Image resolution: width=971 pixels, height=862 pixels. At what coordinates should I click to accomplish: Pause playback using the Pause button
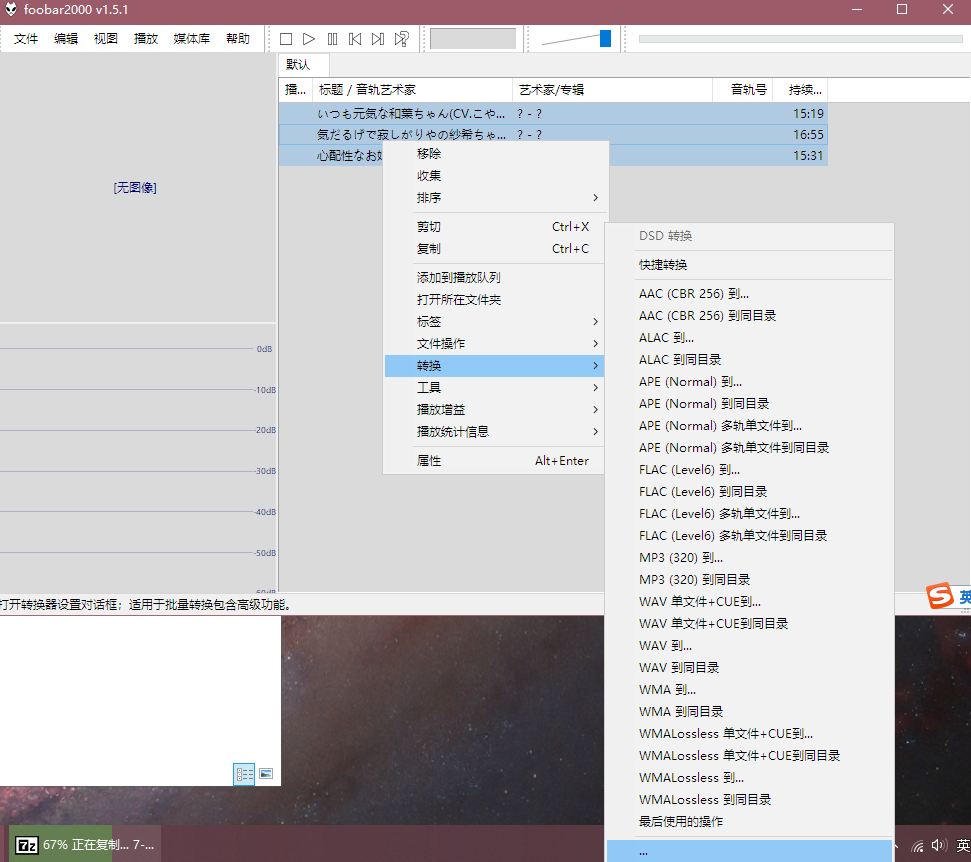[x=332, y=39]
